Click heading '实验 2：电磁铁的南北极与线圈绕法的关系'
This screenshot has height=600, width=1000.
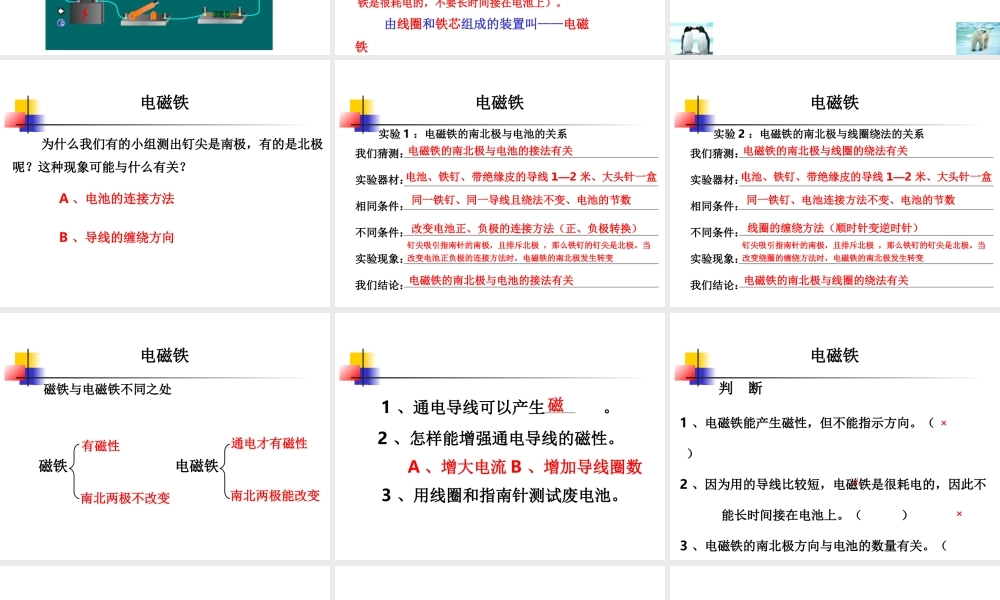[x=818, y=133]
